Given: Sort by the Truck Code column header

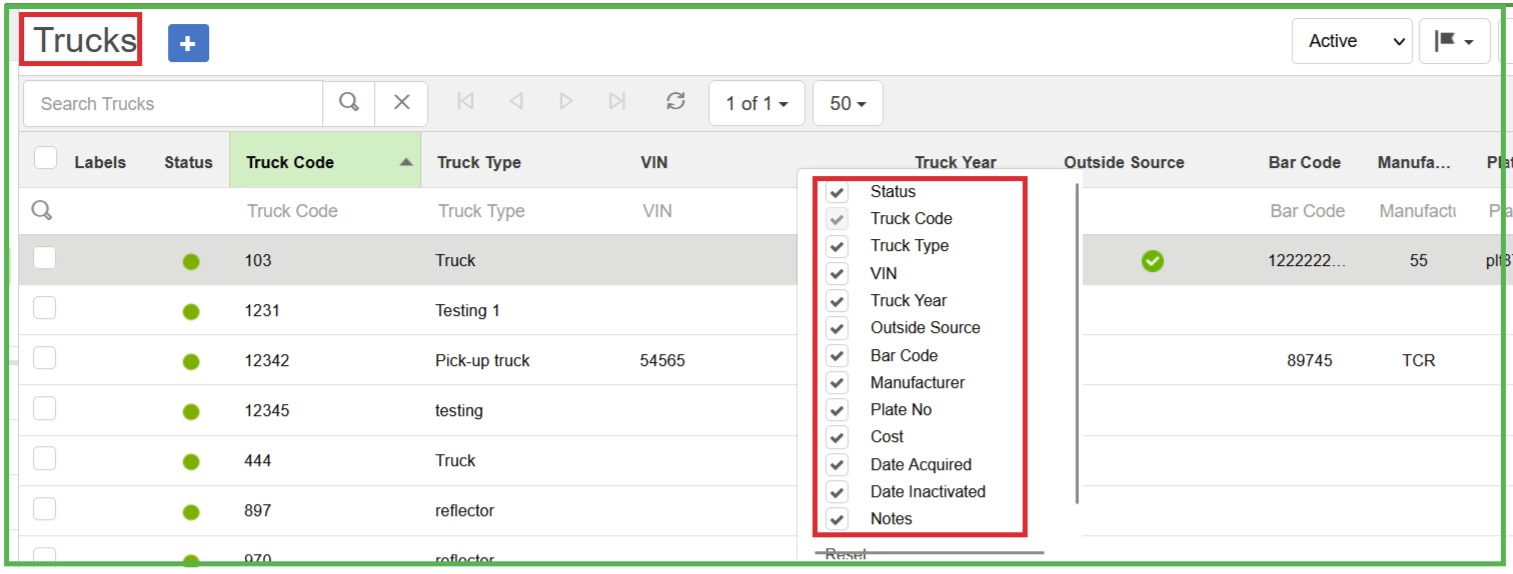Looking at the screenshot, I should (x=290, y=162).
